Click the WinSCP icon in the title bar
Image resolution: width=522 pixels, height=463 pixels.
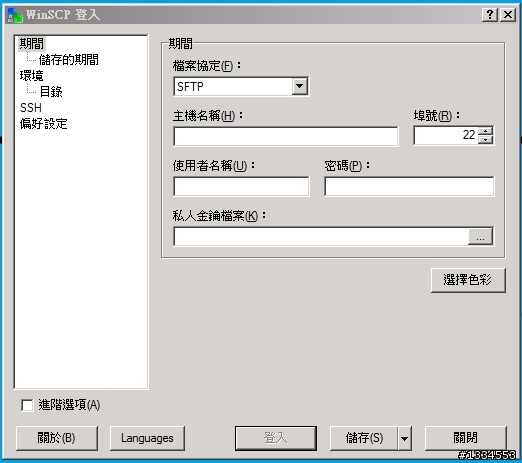coord(15,15)
